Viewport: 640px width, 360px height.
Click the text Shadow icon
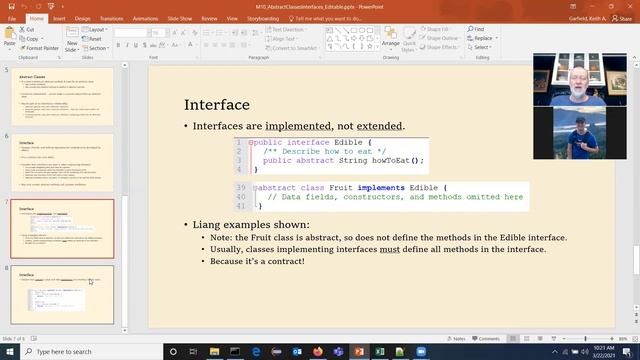click(144, 45)
